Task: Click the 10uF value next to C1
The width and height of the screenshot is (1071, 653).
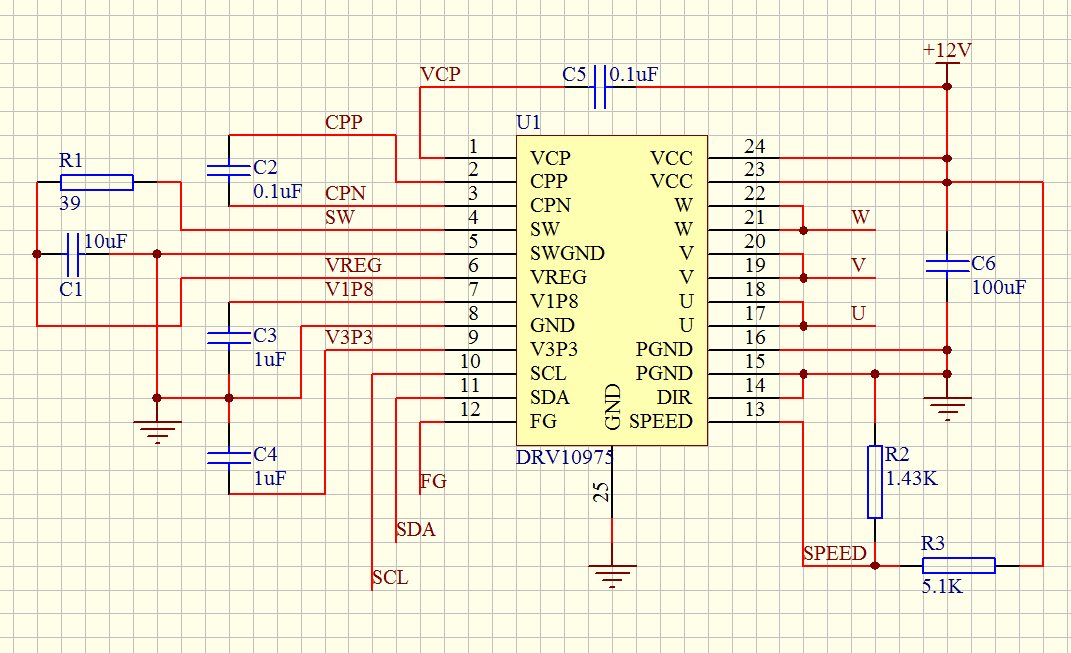Action: pos(105,241)
